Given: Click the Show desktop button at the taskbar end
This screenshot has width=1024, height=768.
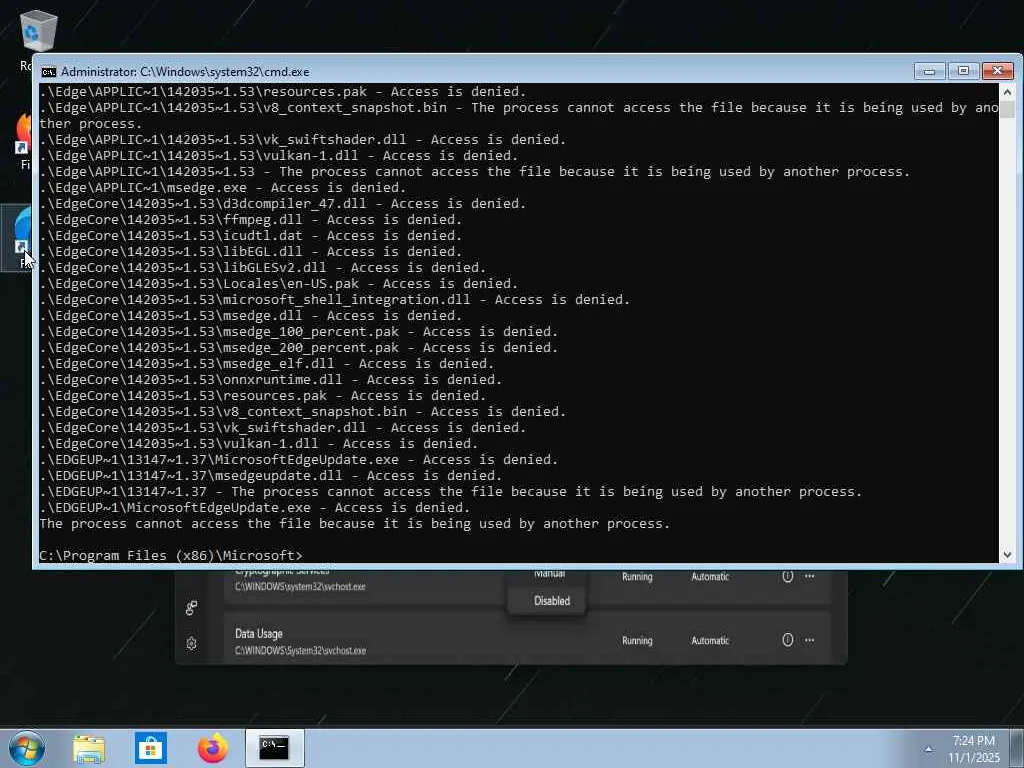Looking at the screenshot, I should [x=1017, y=748].
